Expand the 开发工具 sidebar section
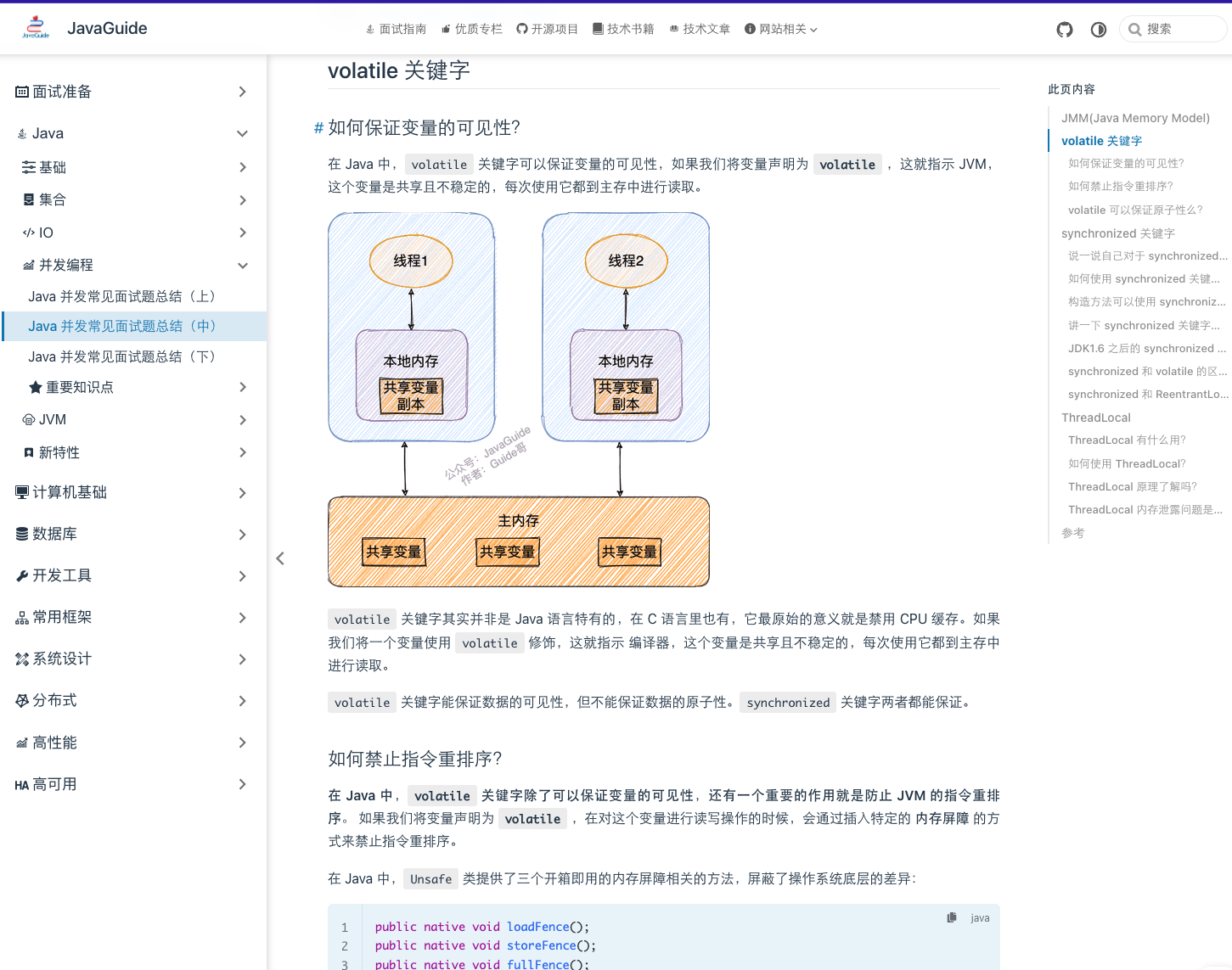This screenshot has height=970, width=1232. click(x=133, y=575)
